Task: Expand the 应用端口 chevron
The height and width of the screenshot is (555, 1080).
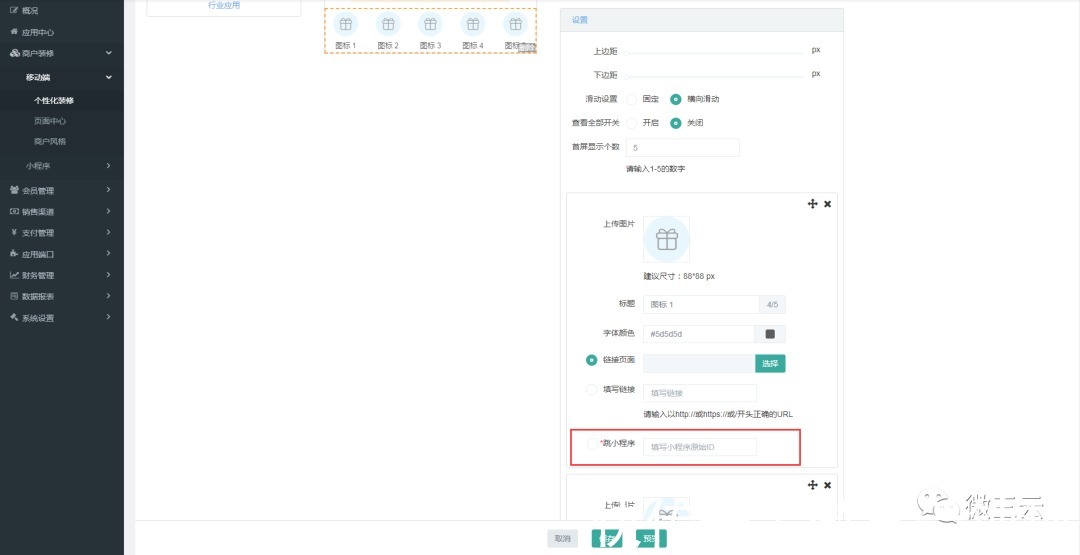Action: 109,254
